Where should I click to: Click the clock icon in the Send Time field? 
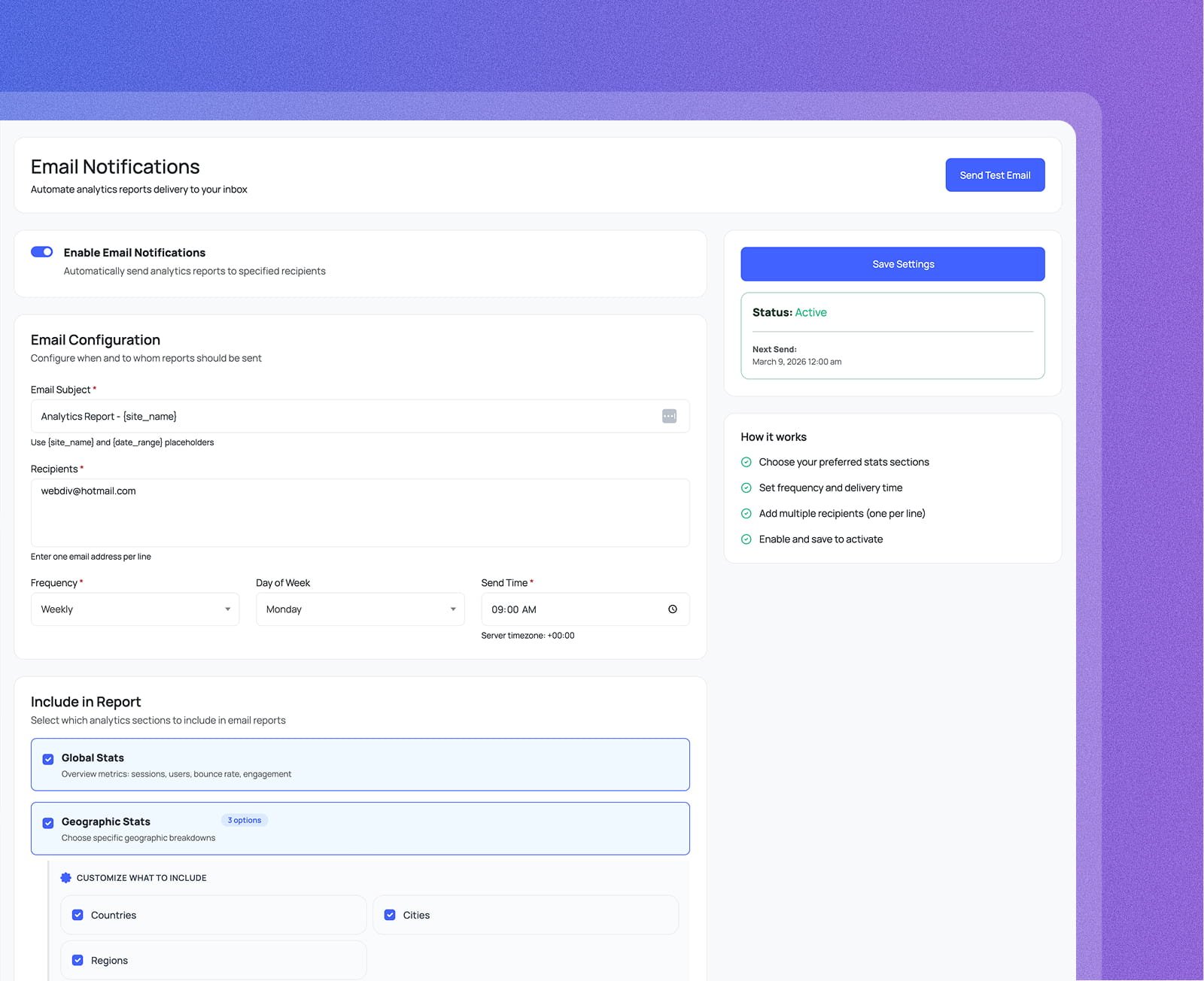click(672, 609)
